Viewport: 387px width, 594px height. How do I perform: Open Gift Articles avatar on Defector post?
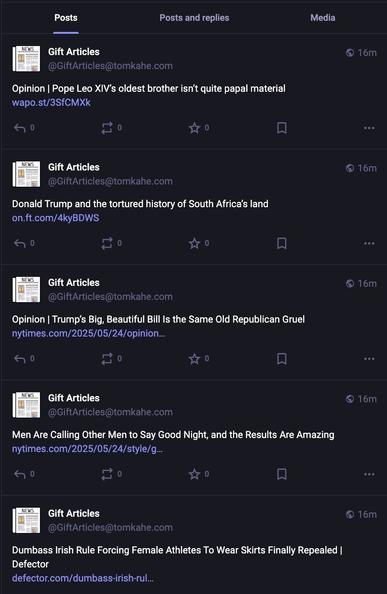pos(26,521)
